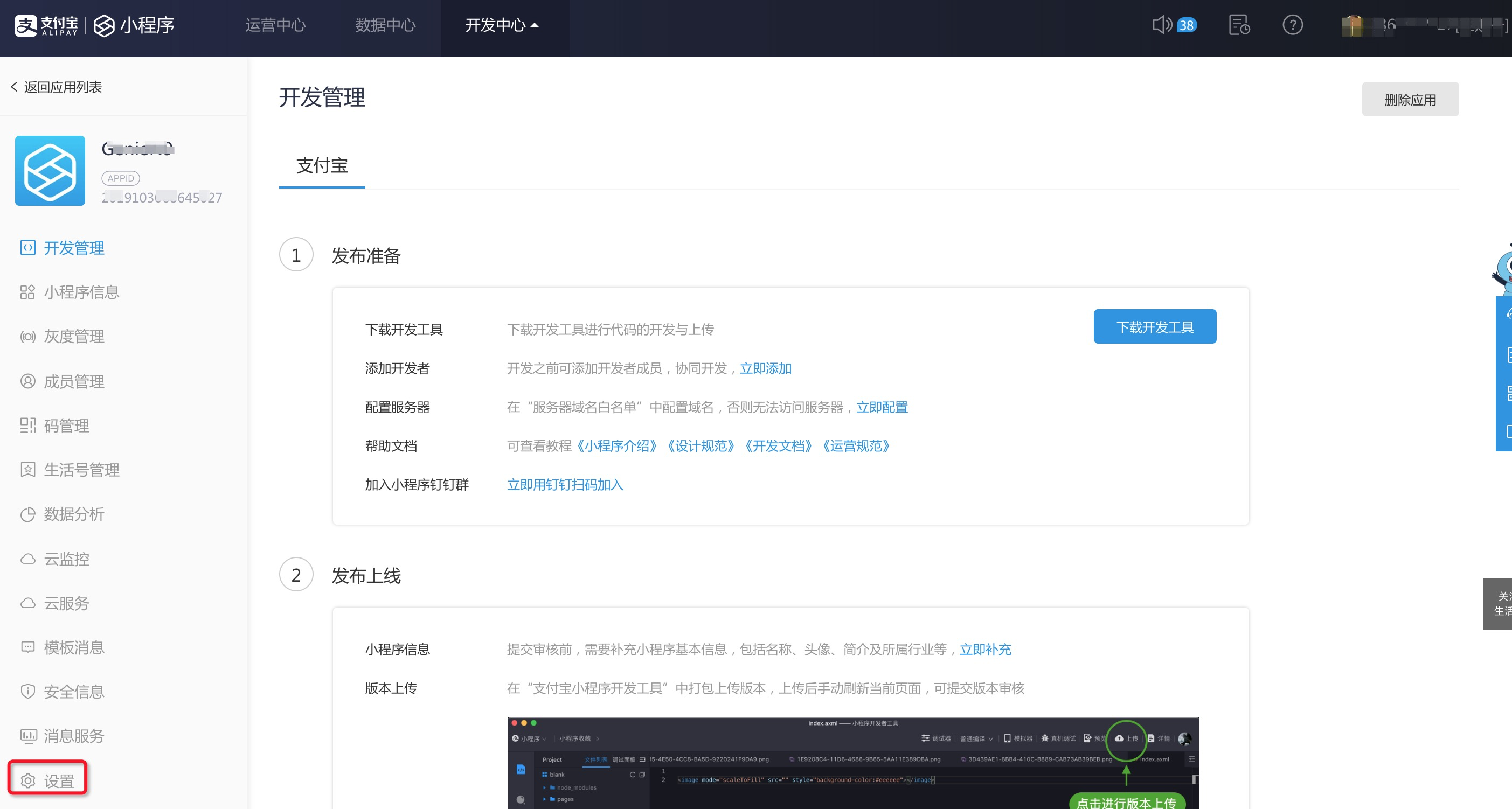Select the 支付宝 tab
Viewport: 1512px width, 809px height.
(322, 166)
